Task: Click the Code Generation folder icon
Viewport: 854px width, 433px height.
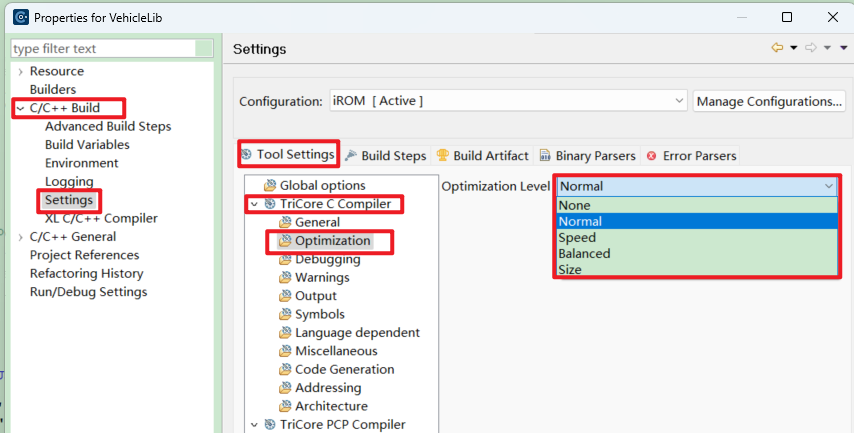Action: coord(285,370)
